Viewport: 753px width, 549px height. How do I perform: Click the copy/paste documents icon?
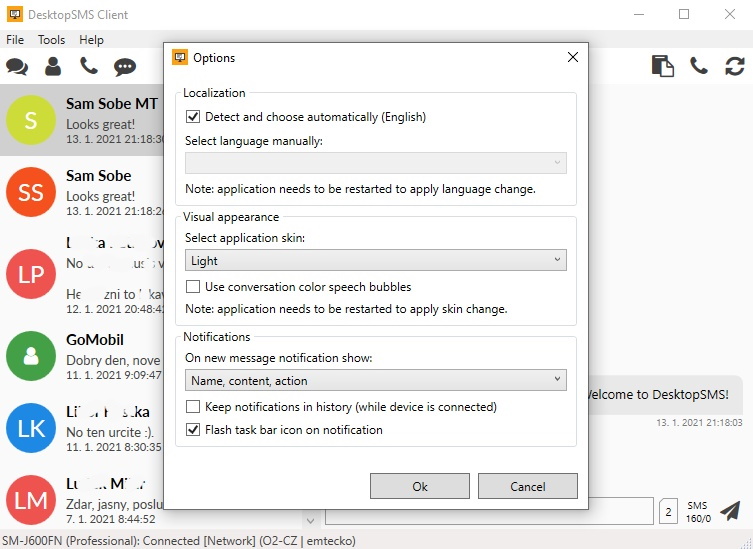point(662,66)
